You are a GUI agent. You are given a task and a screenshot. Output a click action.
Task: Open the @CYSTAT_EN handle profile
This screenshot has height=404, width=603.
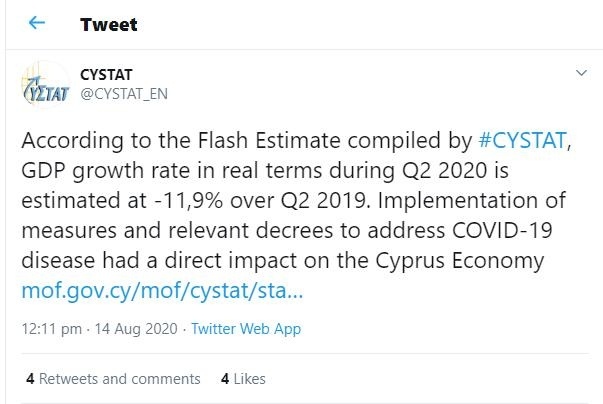(124, 94)
